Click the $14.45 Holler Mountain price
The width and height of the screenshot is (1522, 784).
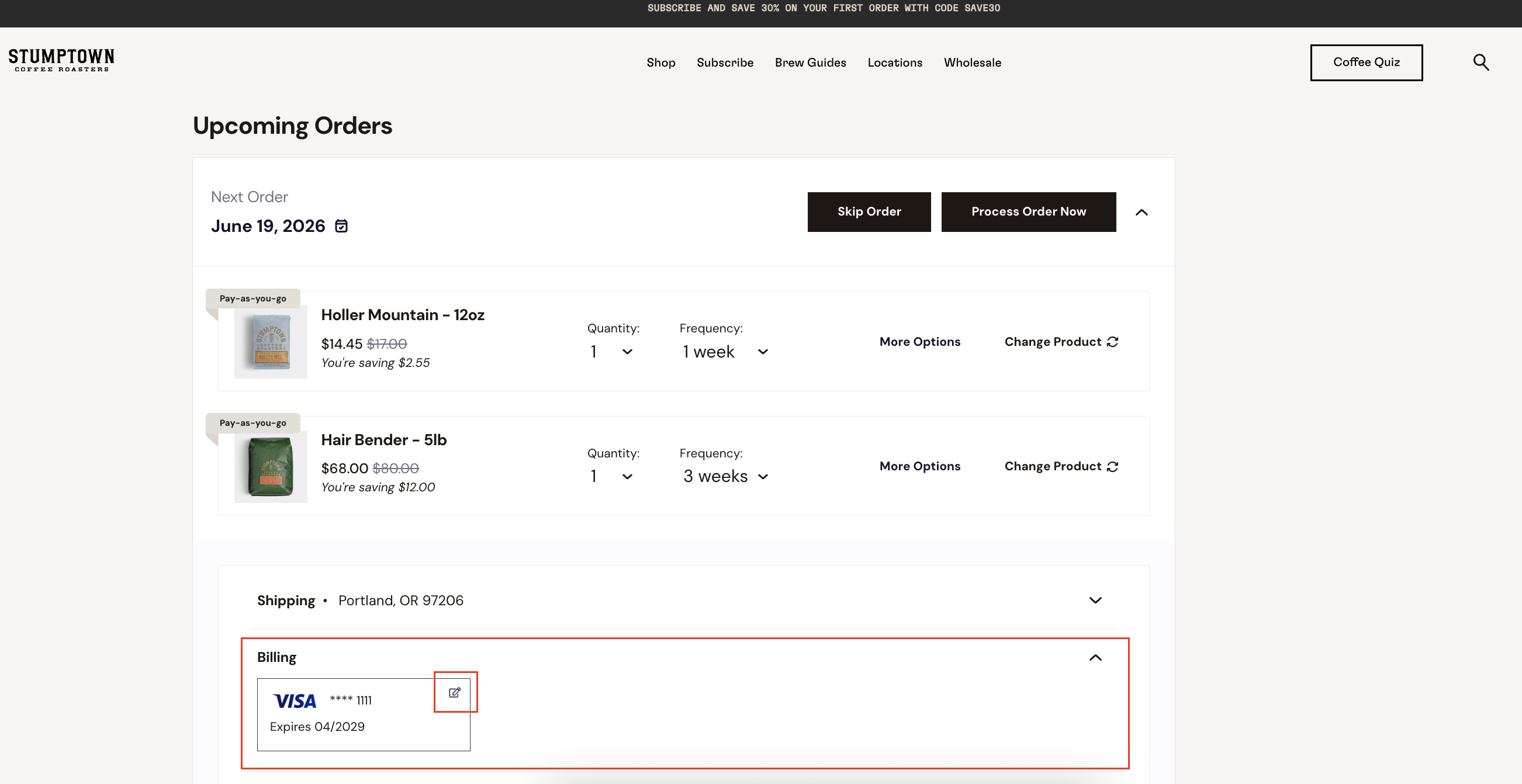pos(341,344)
